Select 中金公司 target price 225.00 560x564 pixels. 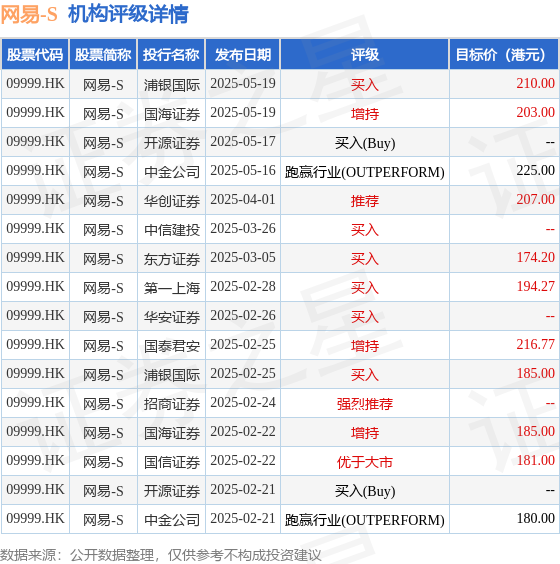536,170
